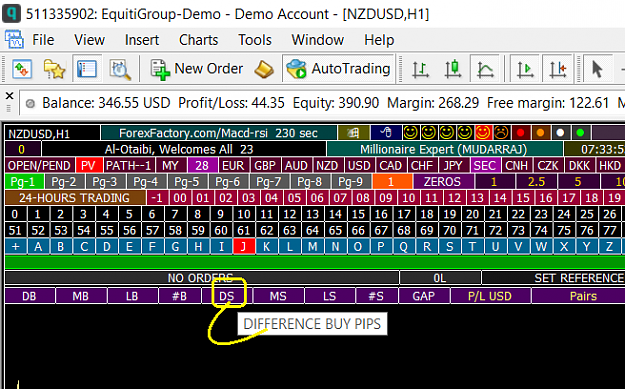Switch to line chart display
This screenshot has height=389, width=625.
pos(485,69)
